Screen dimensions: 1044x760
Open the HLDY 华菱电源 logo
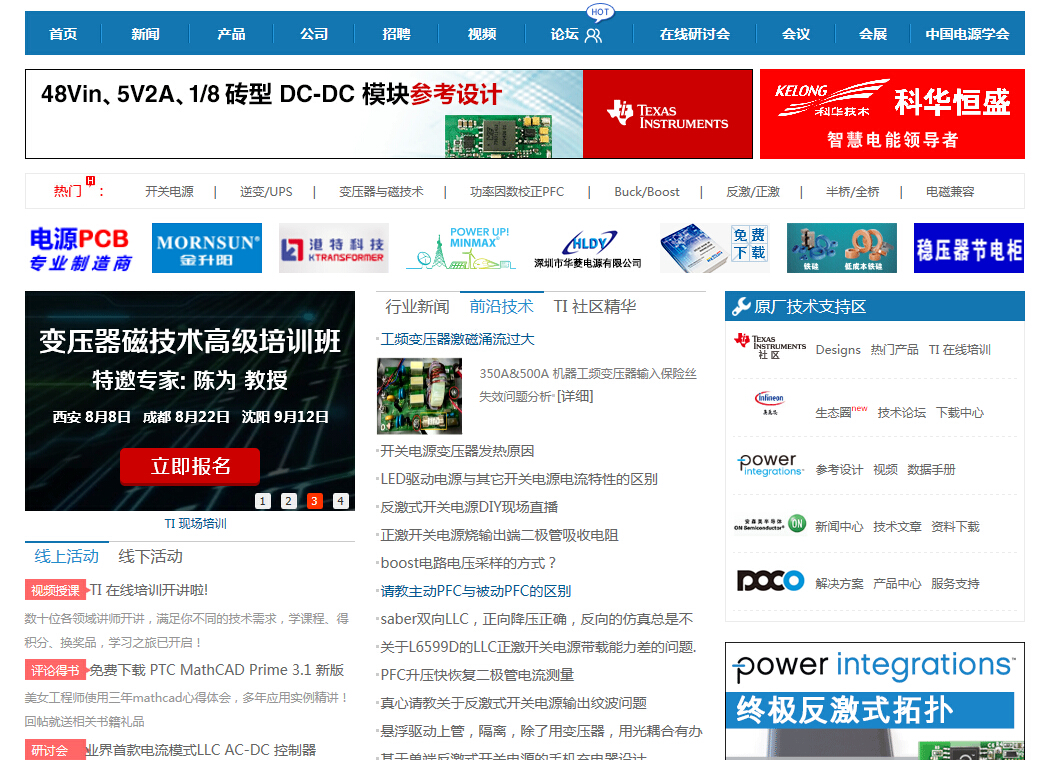[588, 248]
